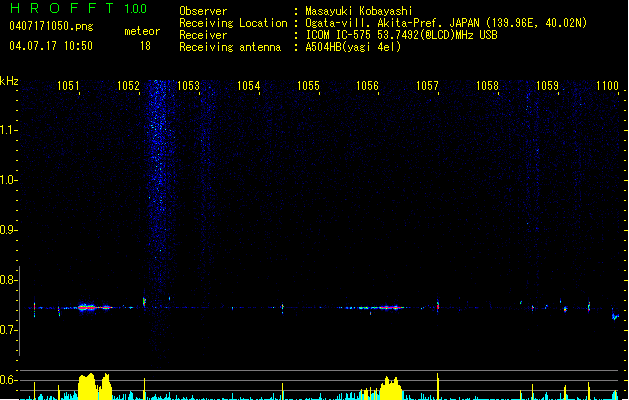629x400 pixels.
Task: Click the 1054 time axis marker
Action: pyautogui.click(x=248, y=85)
